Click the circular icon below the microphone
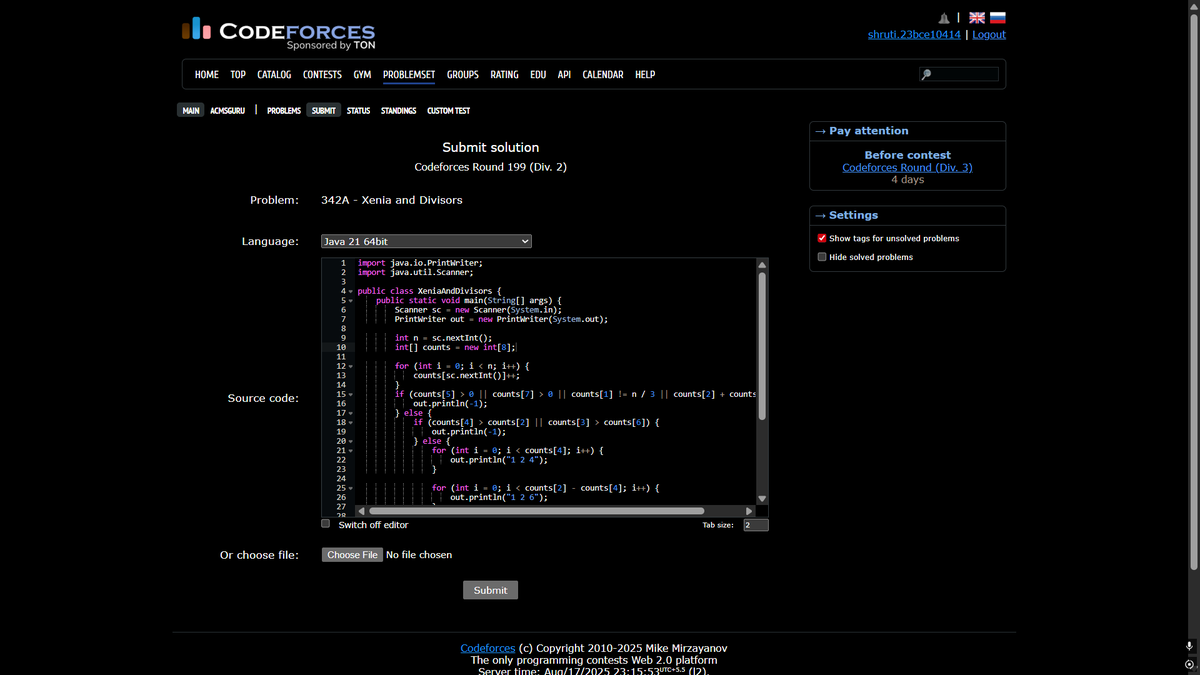Viewport: 1200px width, 675px height. click(1189, 665)
